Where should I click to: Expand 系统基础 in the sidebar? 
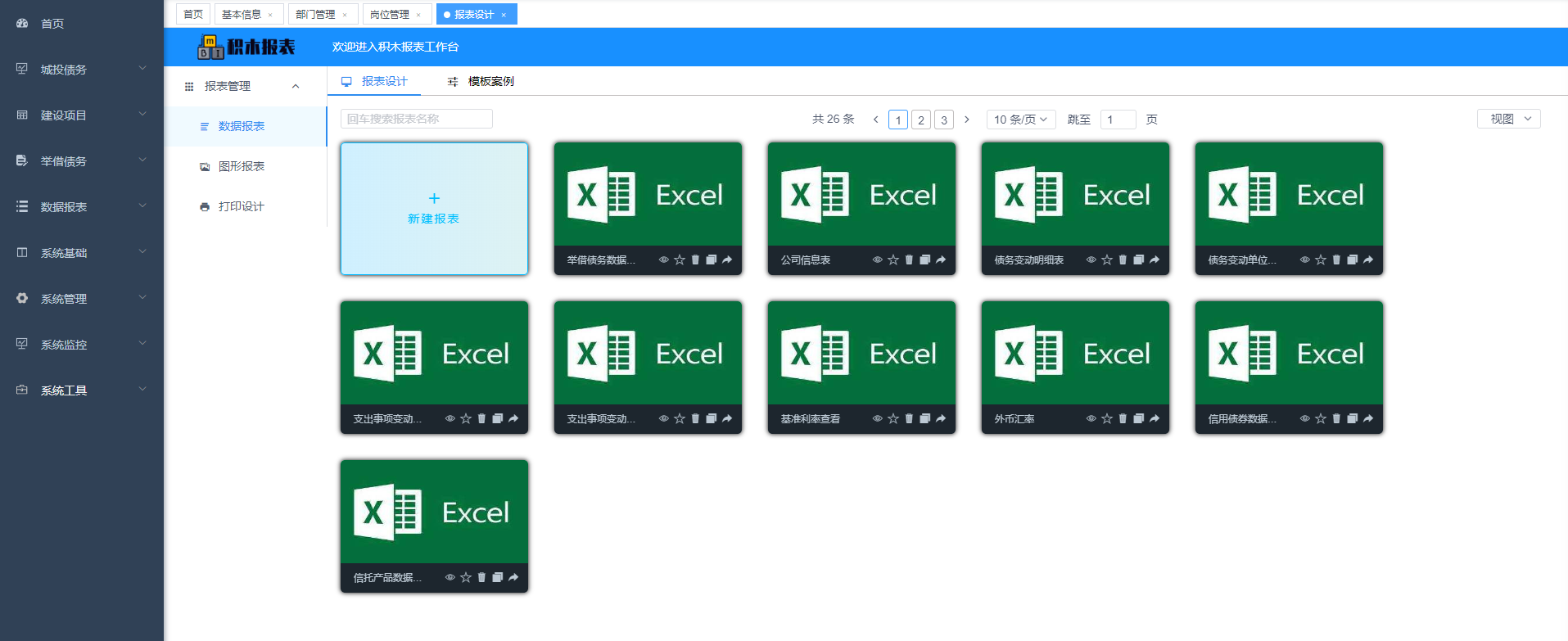(x=82, y=253)
